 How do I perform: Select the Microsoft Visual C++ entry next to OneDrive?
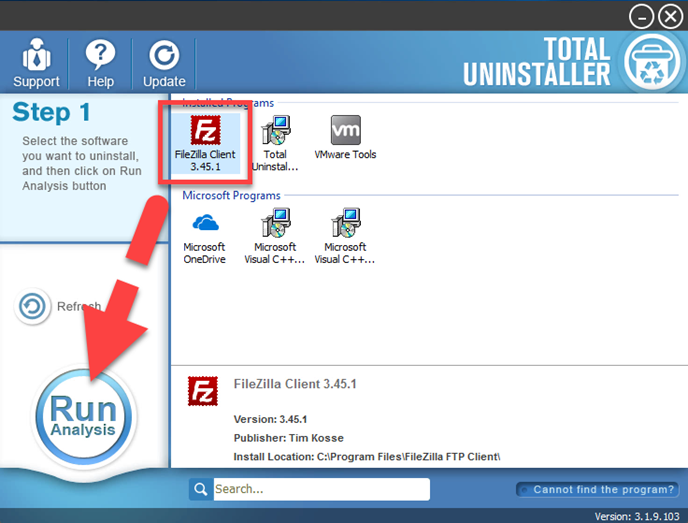(x=275, y=237)
